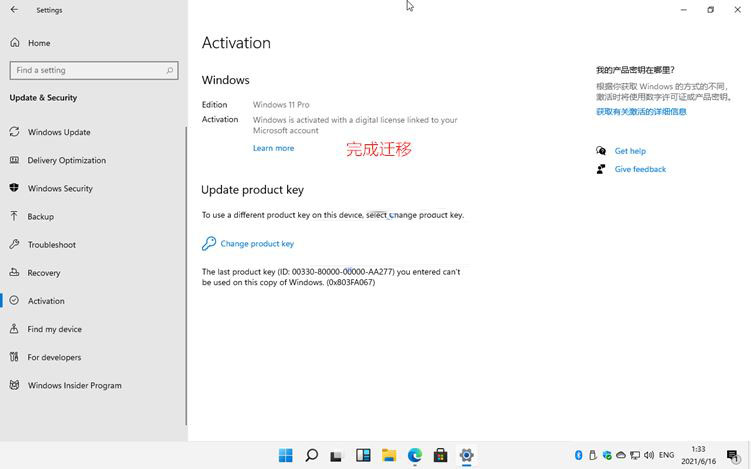Click the Learn more link
Image resolution: width=751 pixels, height=469 pixels.
pyautogui.click(x=273, y=148)
